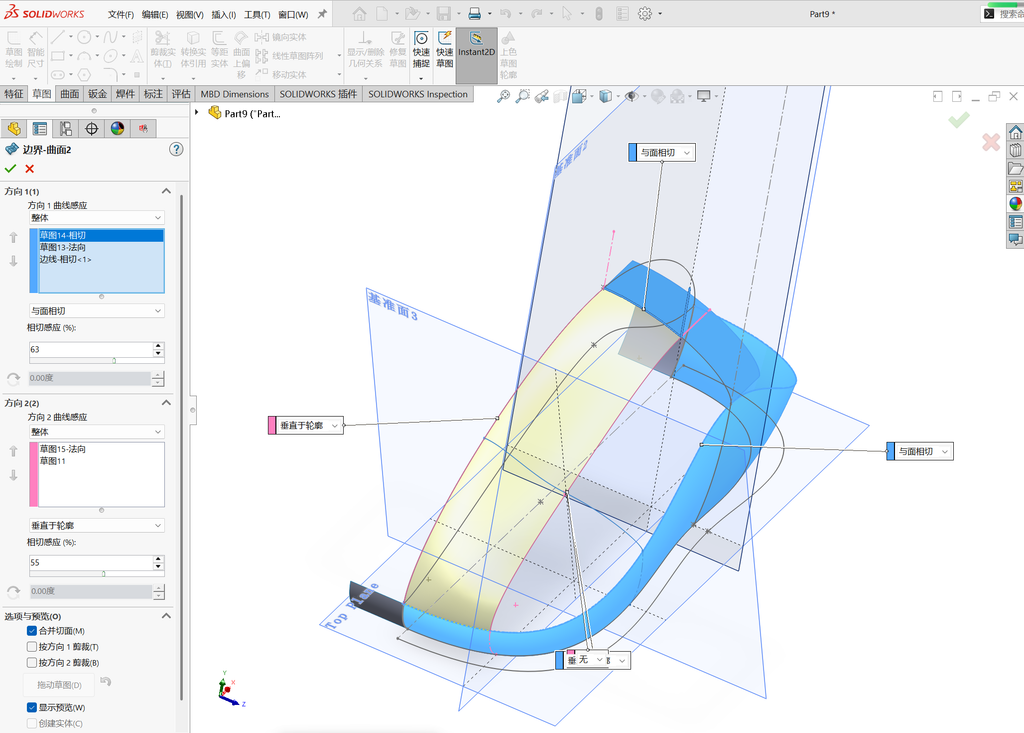
Task: Open the DimXpertManager crosshair tab
Action: pyautogui.click(x=91, y=129)
